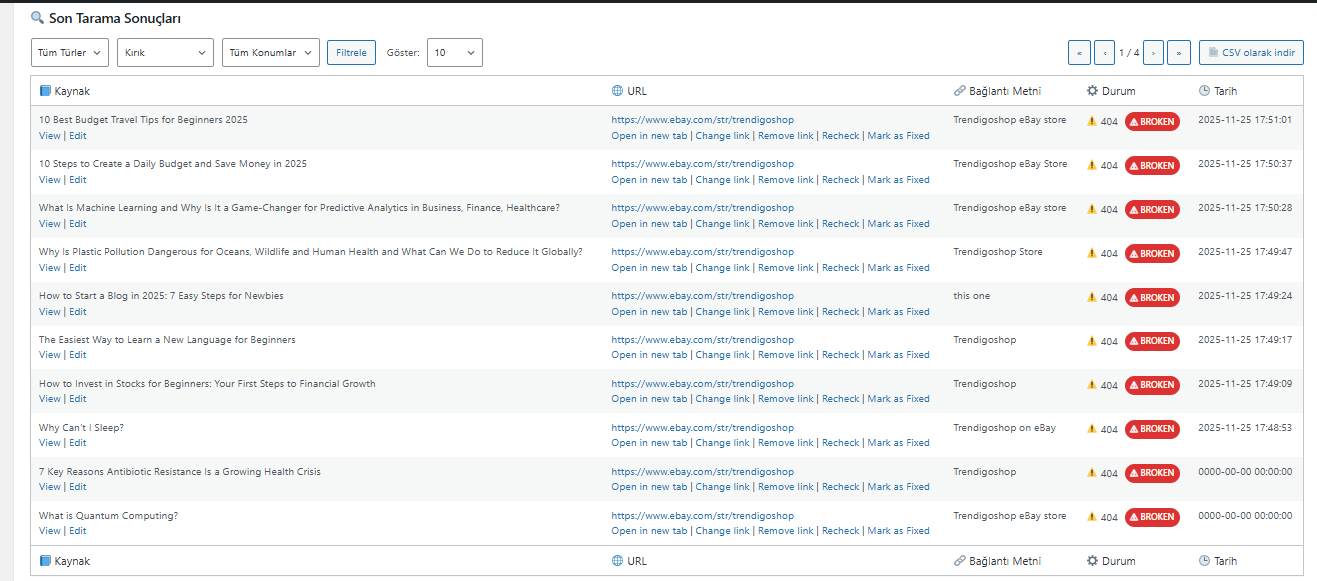Edit the 7 Key Reasons Antibiotic Resistance post

78,487
